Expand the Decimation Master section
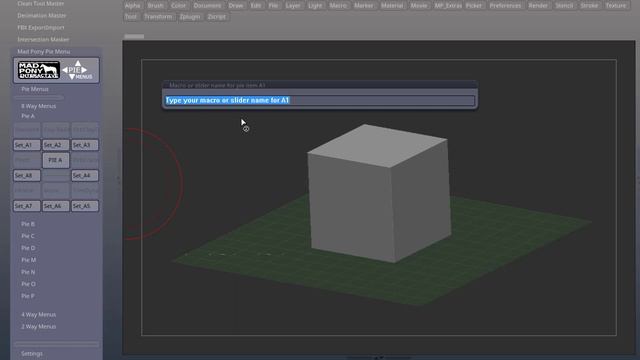Image resolution: width=640 pixels, height=360 pixels. (x=42, y=16)
